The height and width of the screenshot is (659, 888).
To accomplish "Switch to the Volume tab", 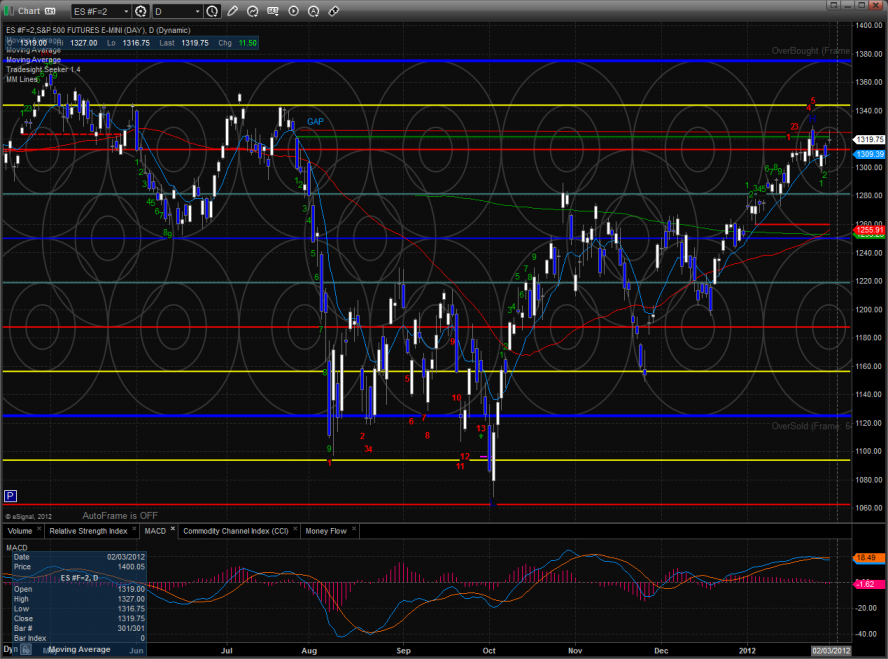I will click(20, 531).
